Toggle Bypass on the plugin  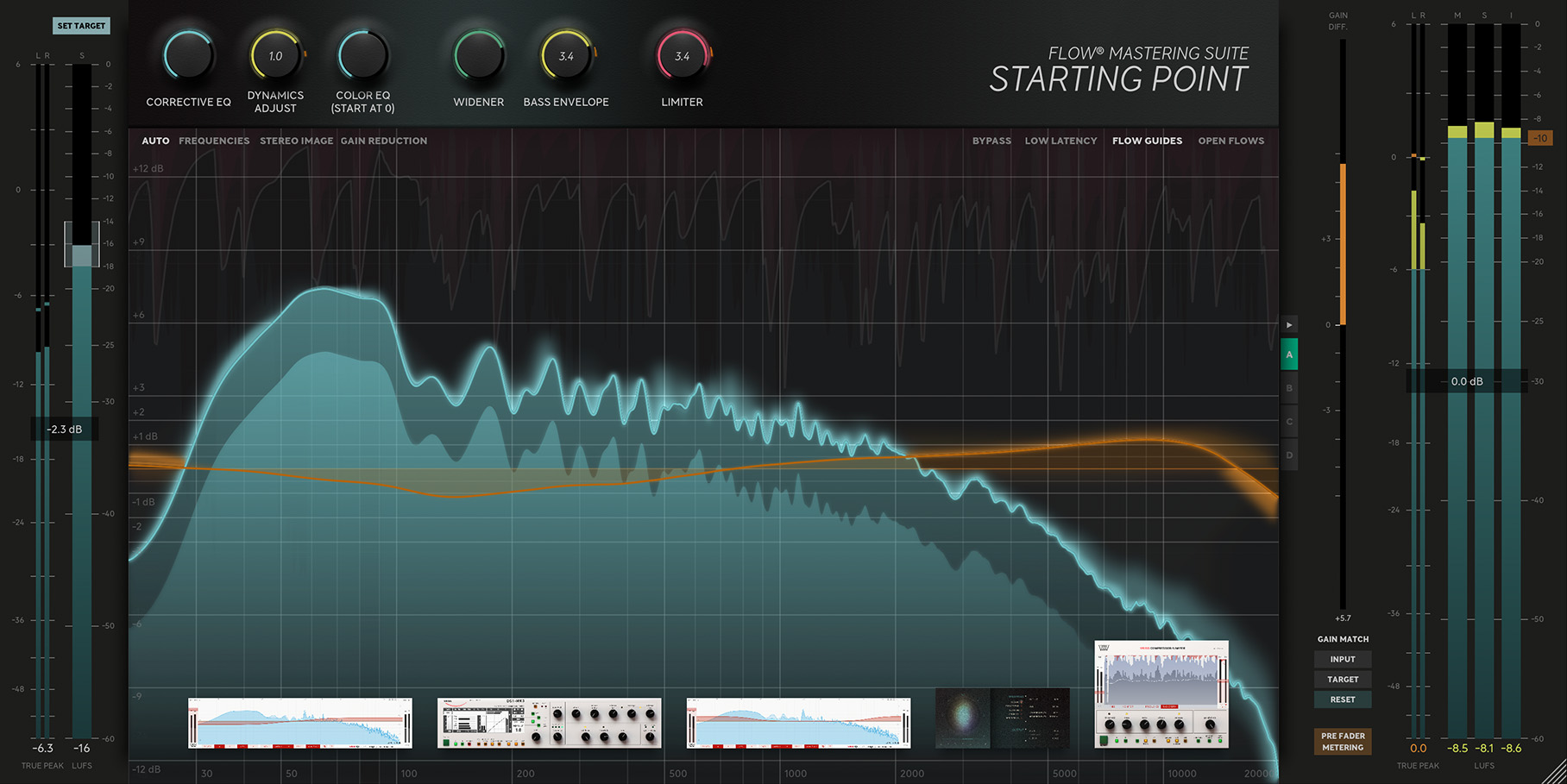[x=991, y=141]
